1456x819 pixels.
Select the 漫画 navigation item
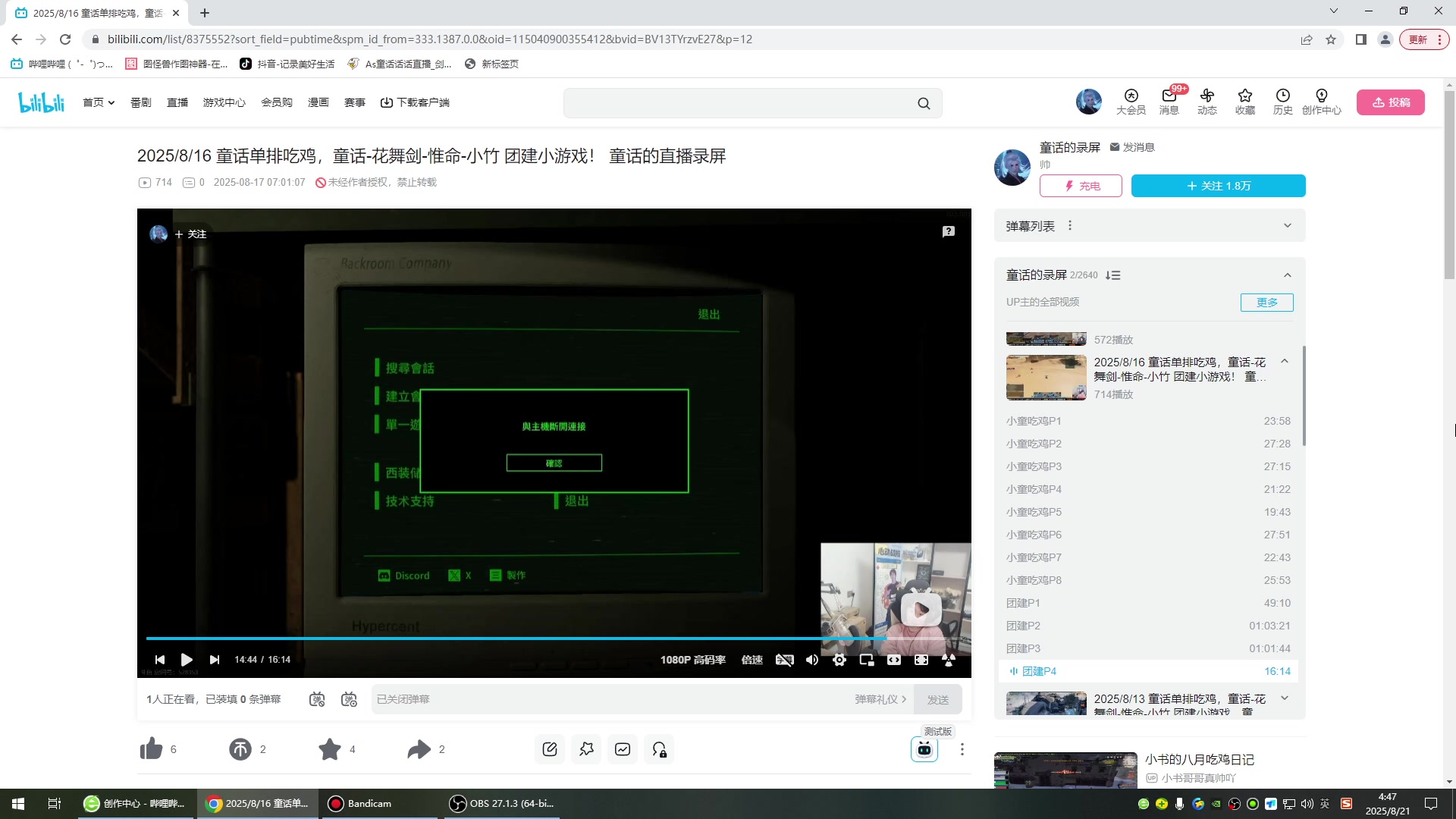(318, 102)
